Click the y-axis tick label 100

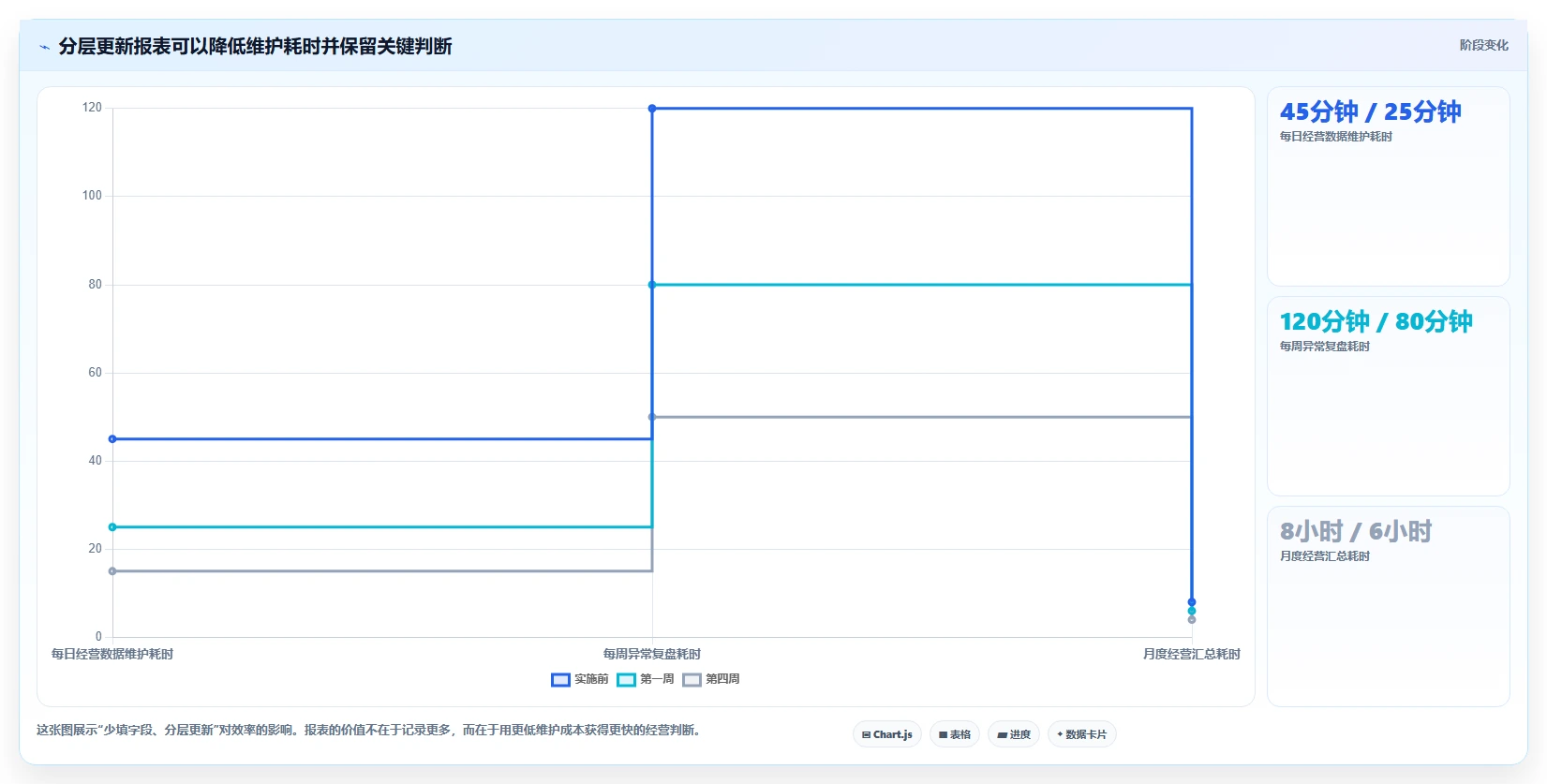click(x=92, y=196)
